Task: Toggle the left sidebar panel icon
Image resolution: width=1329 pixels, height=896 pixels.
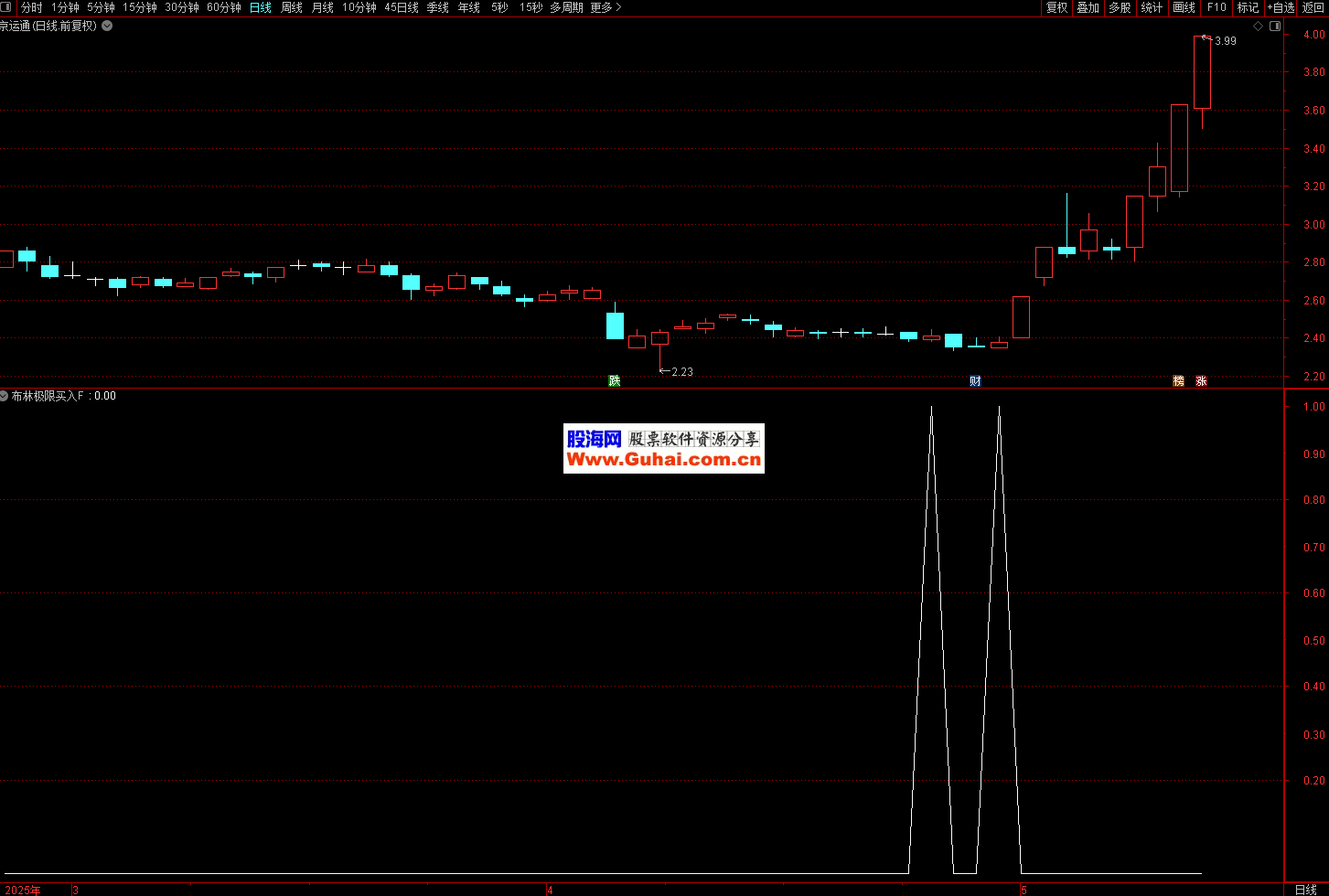Action: coord(7,7)
